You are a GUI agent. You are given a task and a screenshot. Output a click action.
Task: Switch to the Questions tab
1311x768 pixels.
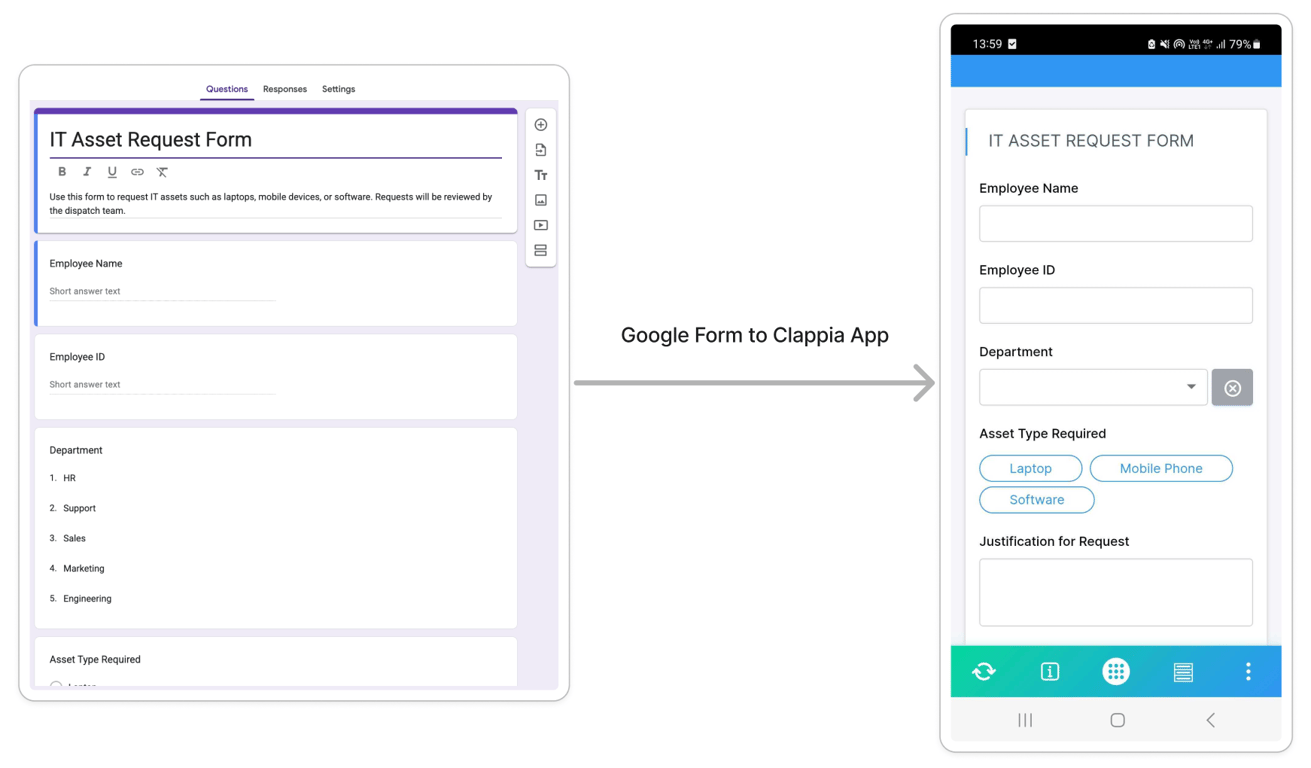(227, 89)
